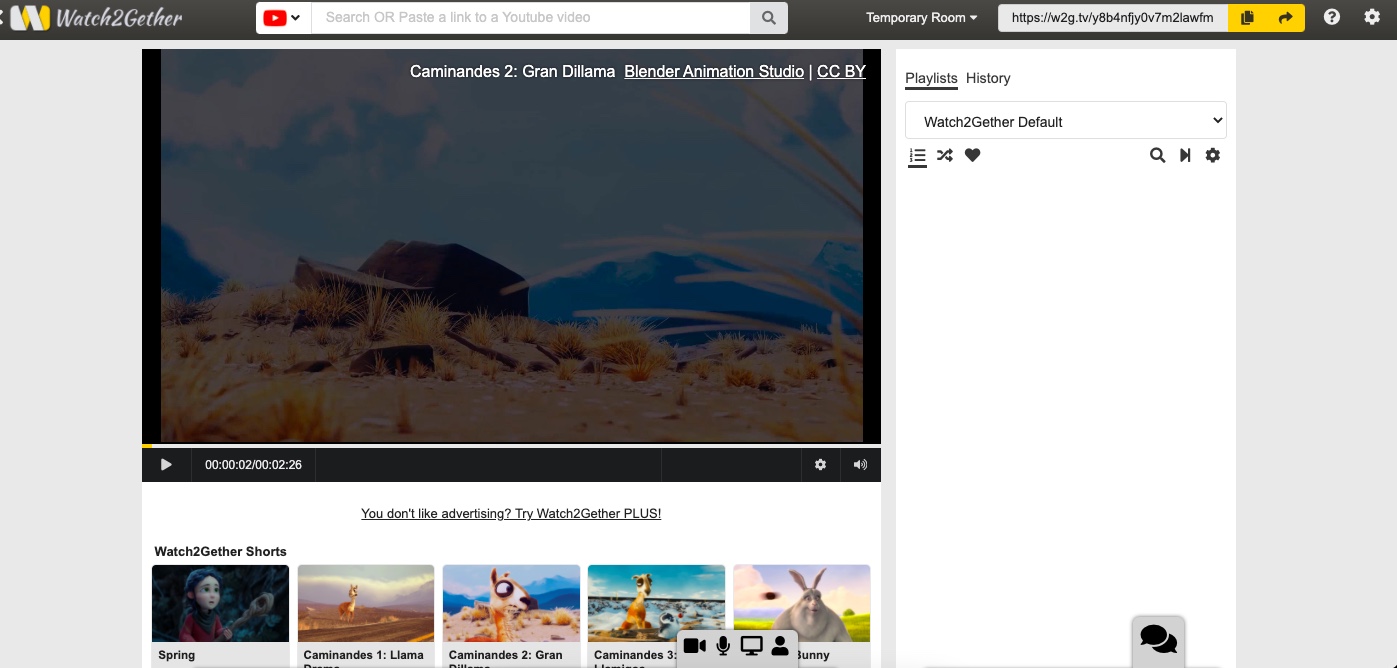Open the Watch2Gether Default playlist selector
Viewport: 1397px width, 668px height.
click(x=1065, y=120)
